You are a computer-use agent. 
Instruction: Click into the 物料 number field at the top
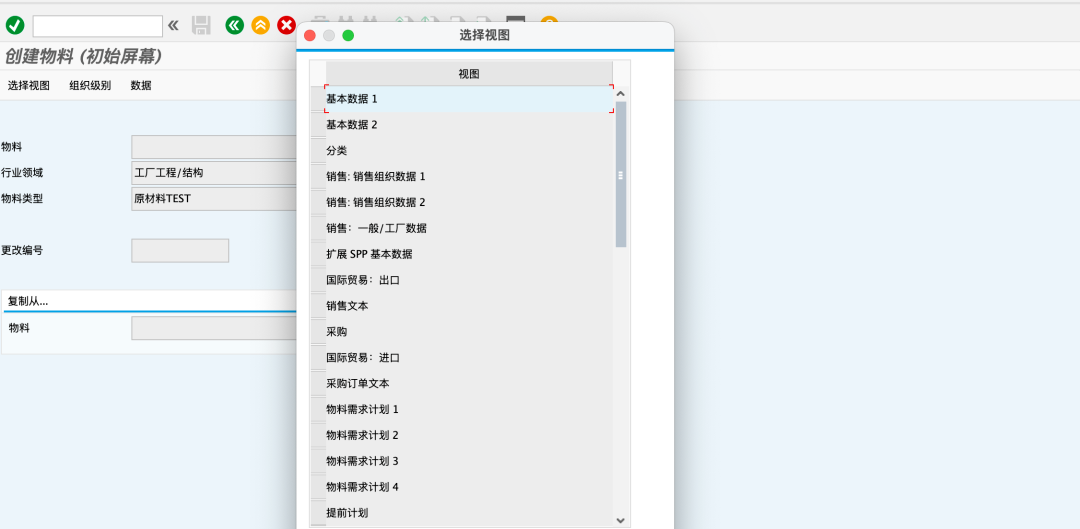coord(214,147)
